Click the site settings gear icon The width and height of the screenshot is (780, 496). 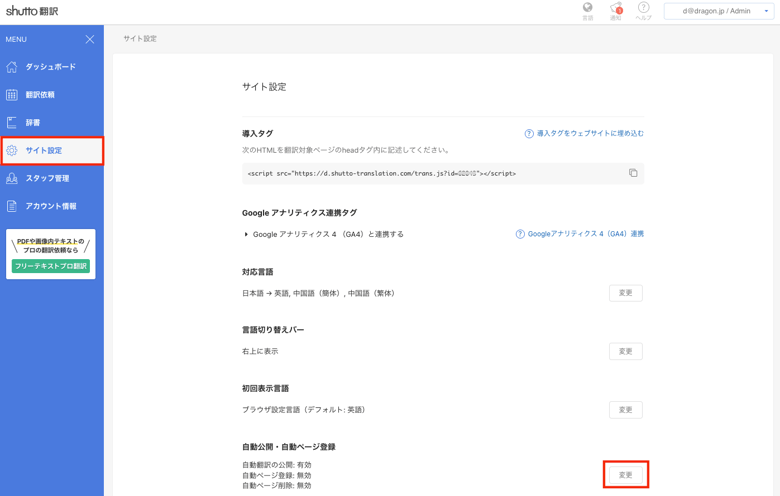tap(12, 150)
